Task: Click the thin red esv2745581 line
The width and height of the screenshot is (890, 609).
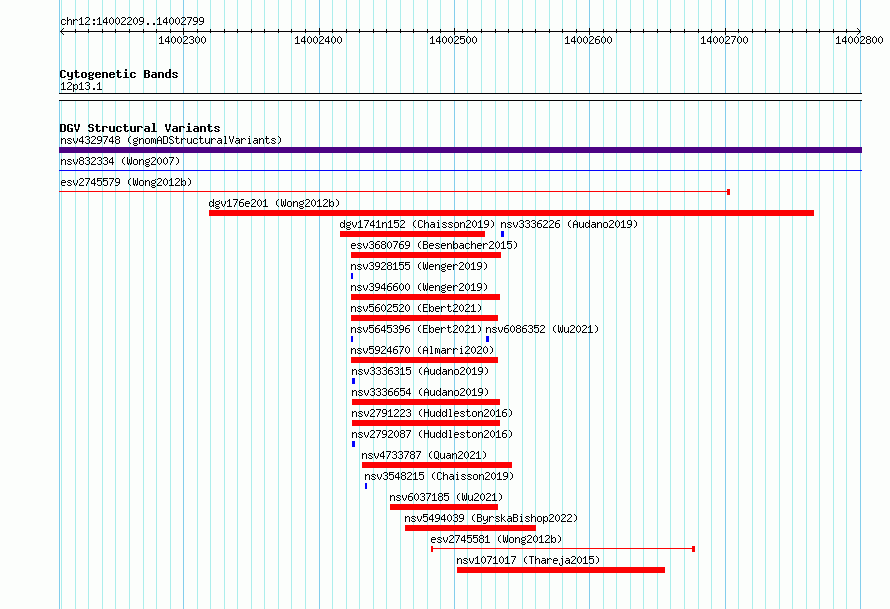Action: [x=563, y=549]
